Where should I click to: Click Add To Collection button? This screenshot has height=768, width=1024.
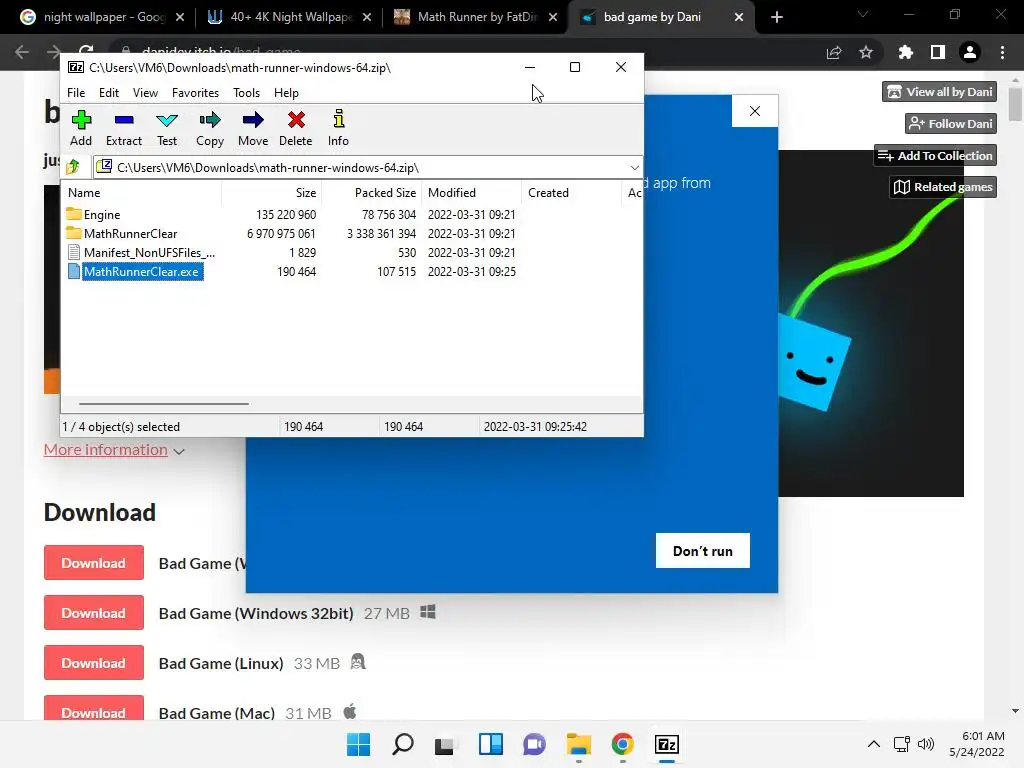coord(935,155)
